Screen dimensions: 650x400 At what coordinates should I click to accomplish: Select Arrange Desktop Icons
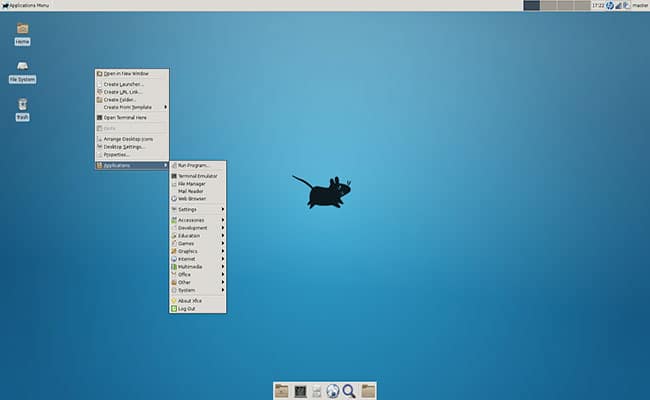(x=132, y=139)
